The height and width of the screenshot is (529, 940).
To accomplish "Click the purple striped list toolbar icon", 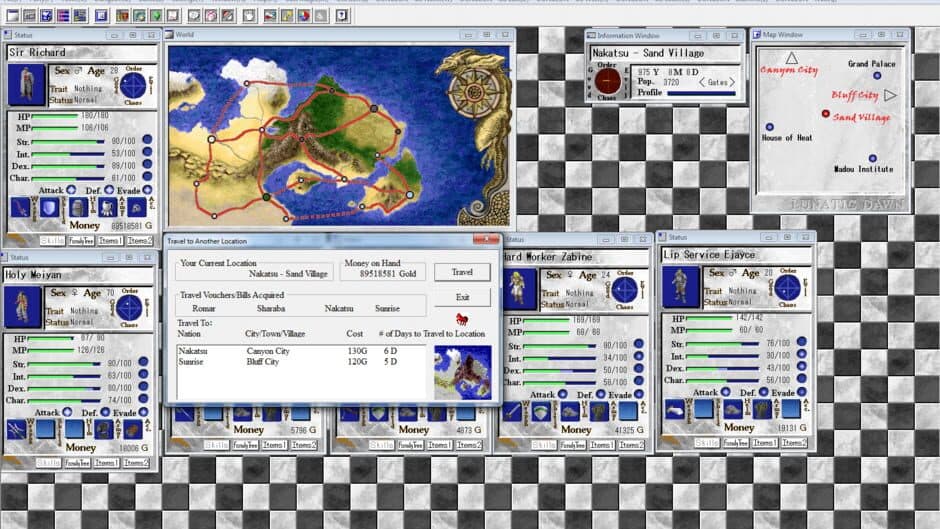I will coord(62,16).
